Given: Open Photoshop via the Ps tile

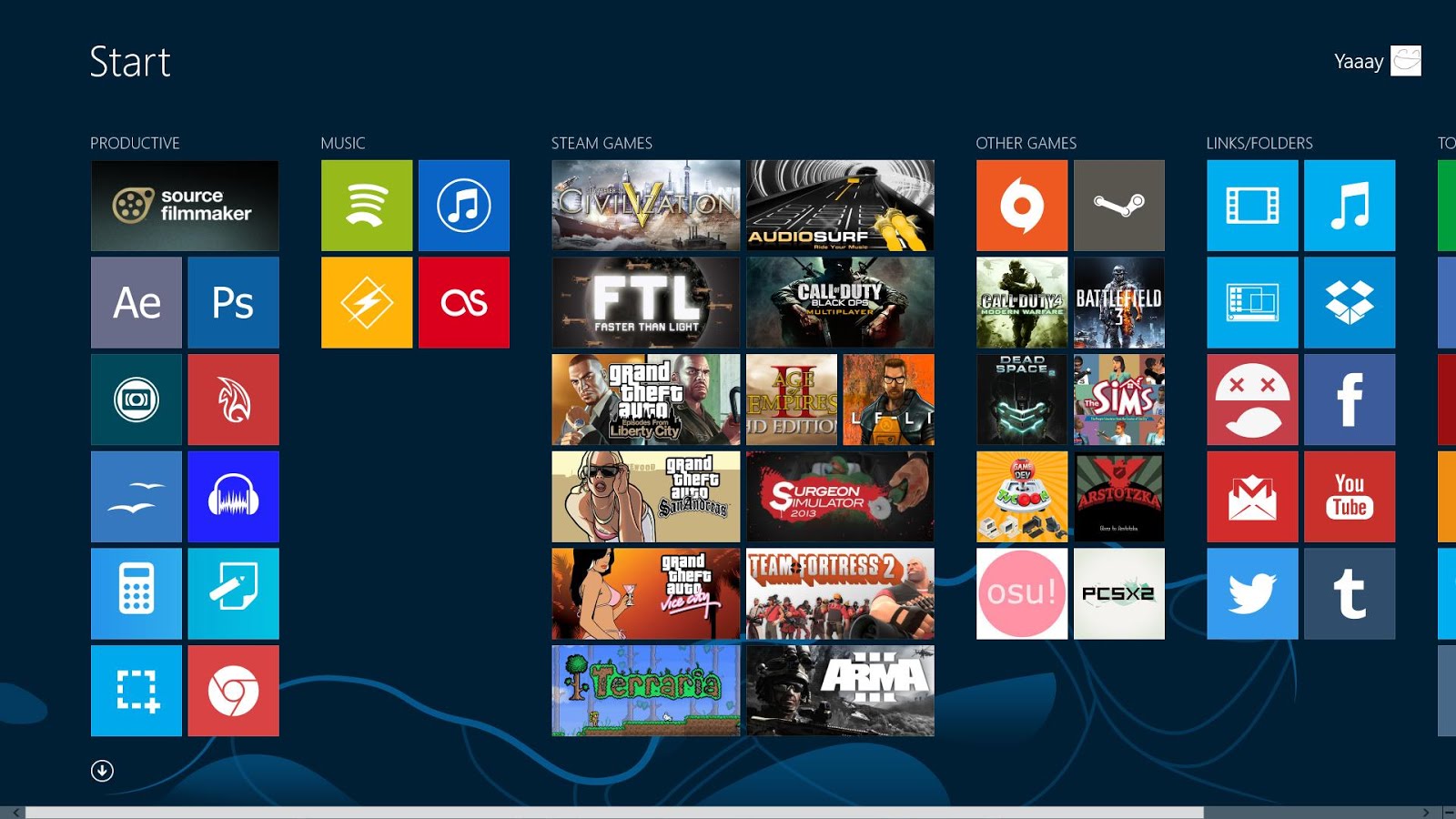Looking at the screenshot, I should pos(233,301).
